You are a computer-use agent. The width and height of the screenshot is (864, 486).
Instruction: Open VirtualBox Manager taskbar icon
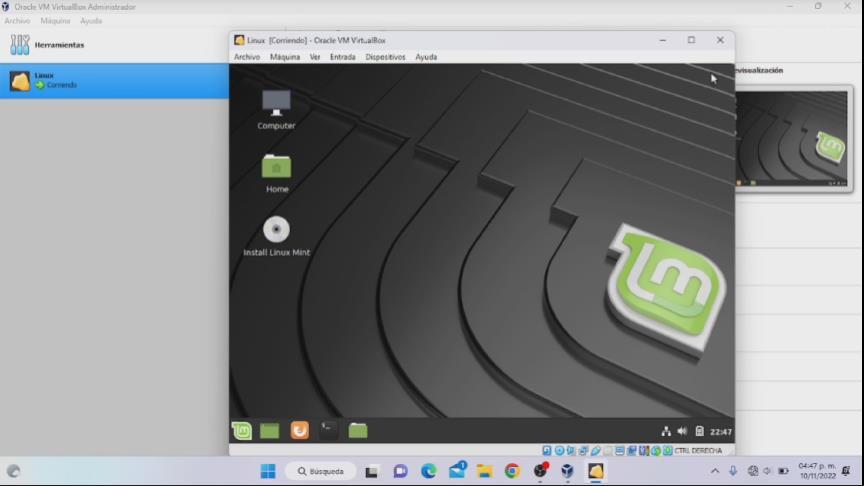point(568,471)
